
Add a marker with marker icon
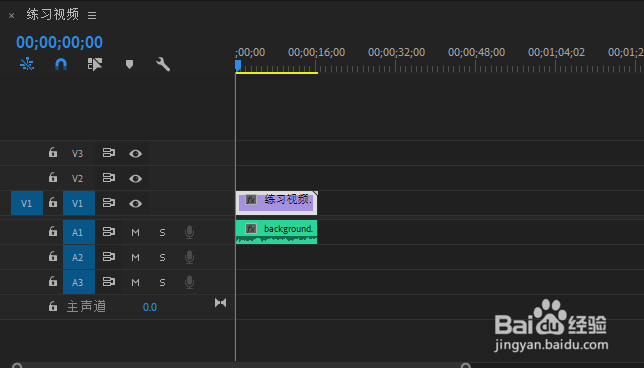[x=129, y=64]
